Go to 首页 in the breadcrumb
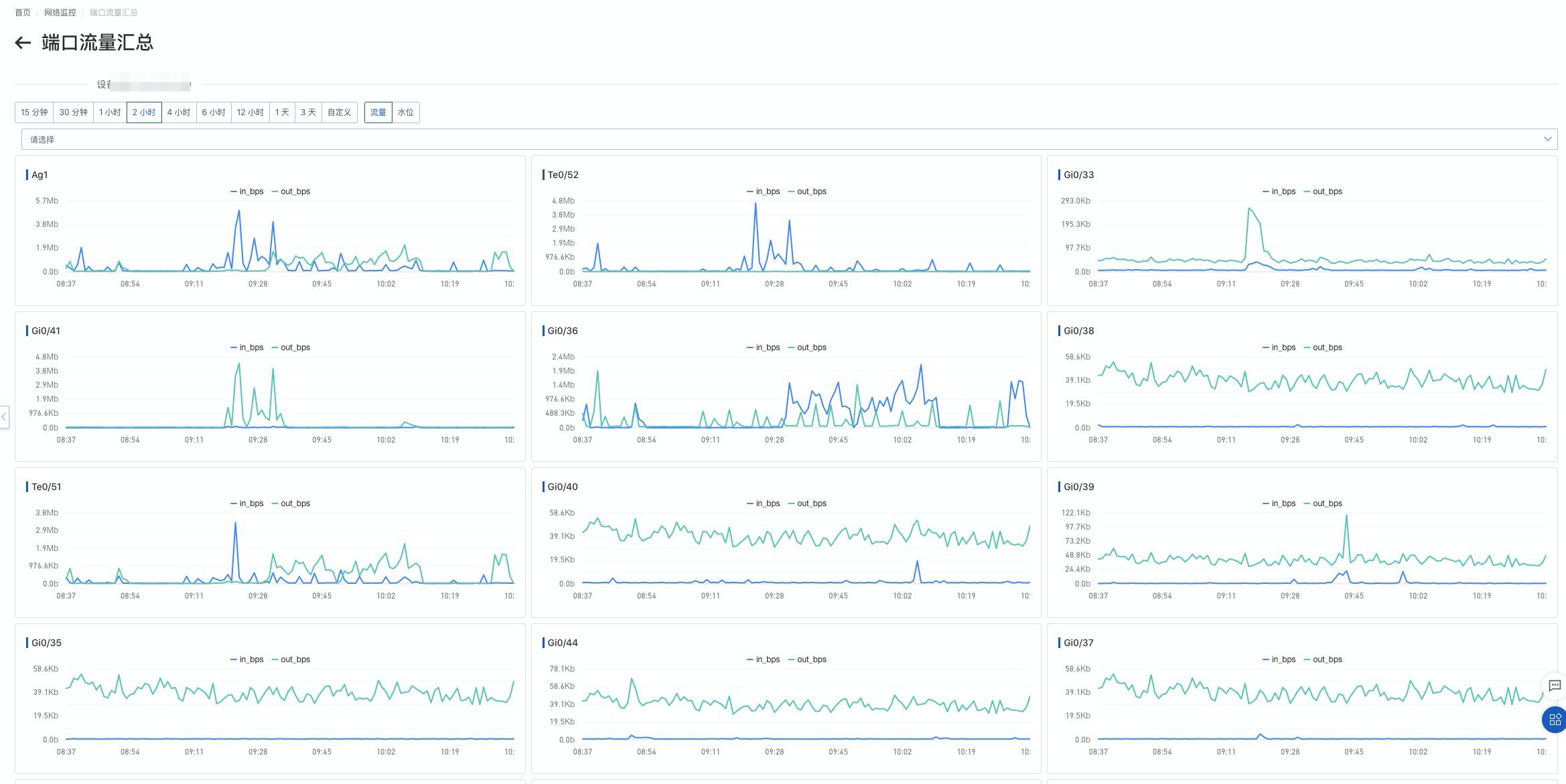This screenshot has height=784, width=1566. click(x=23, y=13)
